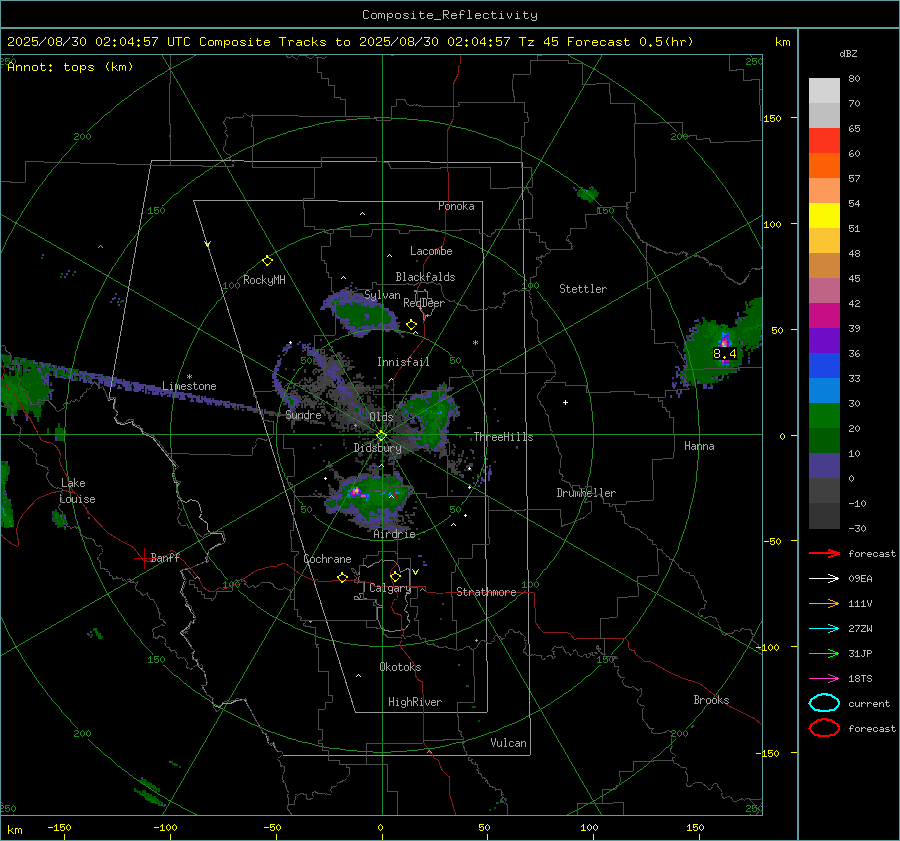This screenshot has height=841, width=900.
Task: Click the red cross marker at Banff
Action: coord(143,558)
